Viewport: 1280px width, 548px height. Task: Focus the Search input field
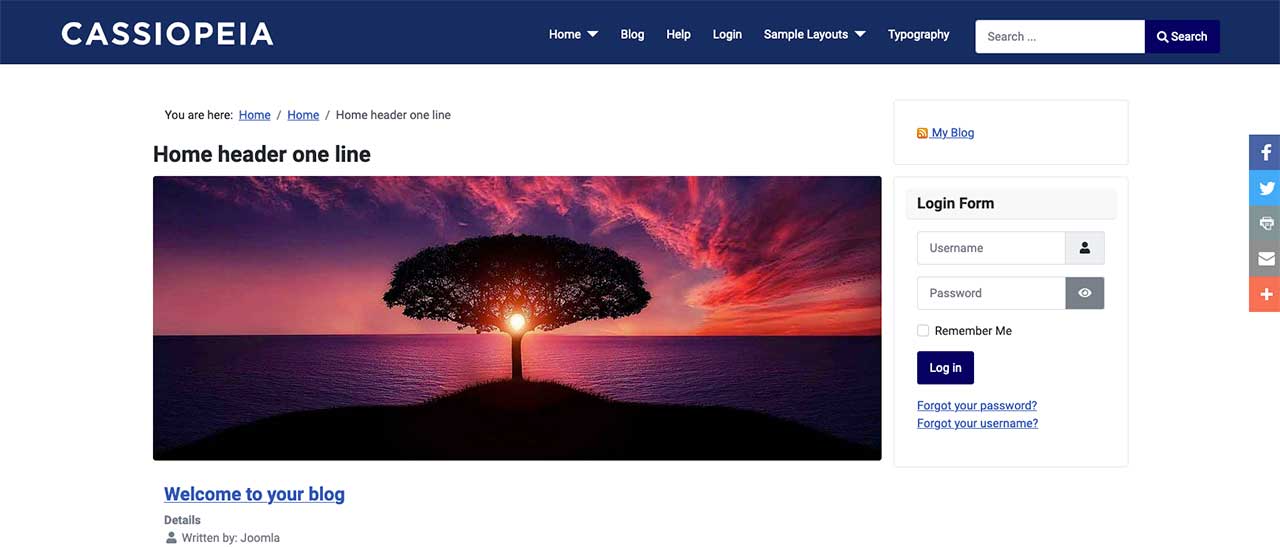[x=1060, y=36]
